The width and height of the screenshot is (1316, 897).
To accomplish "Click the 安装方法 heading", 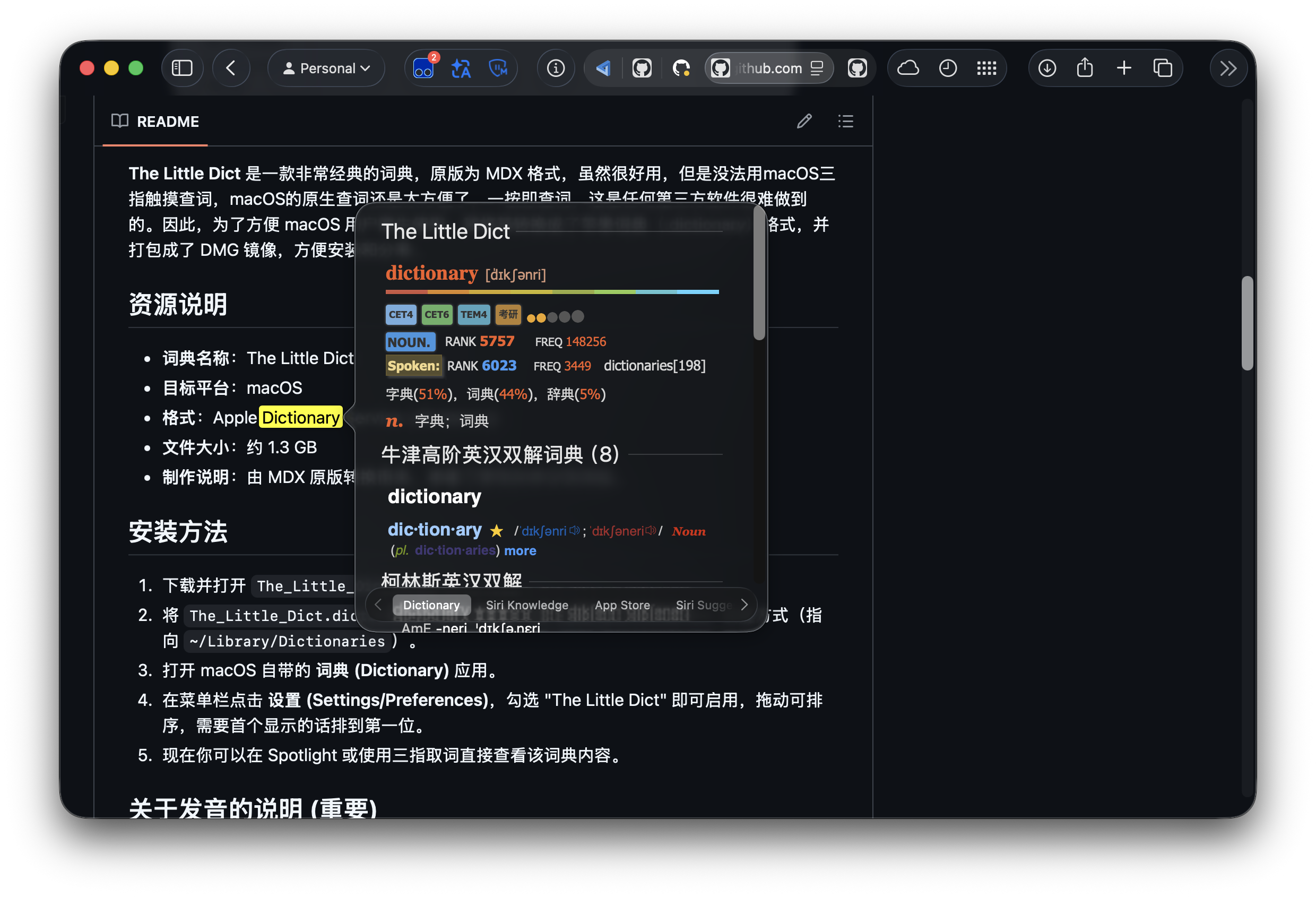I will [178, 532].
